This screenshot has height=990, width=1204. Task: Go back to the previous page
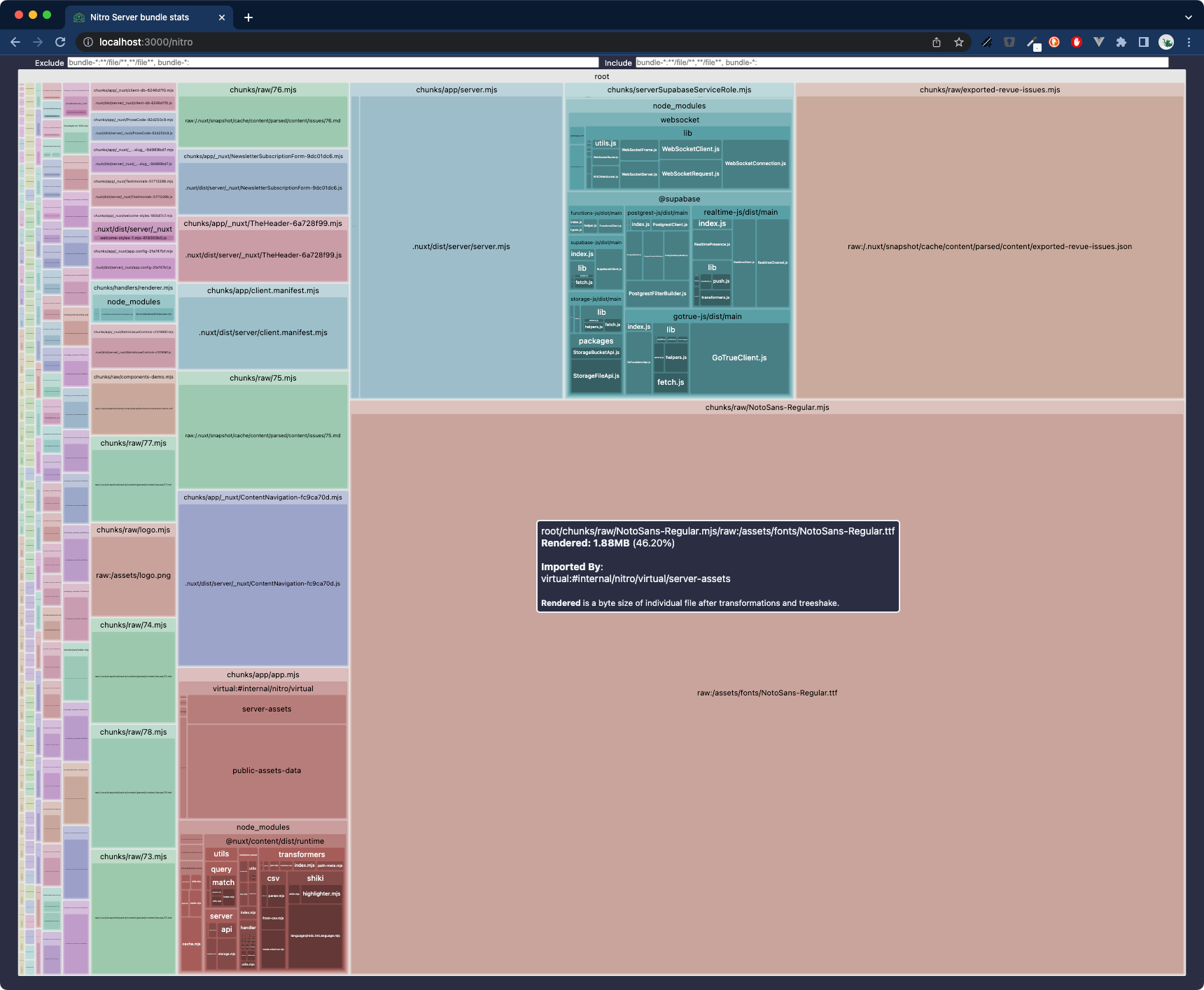[15, 42]
